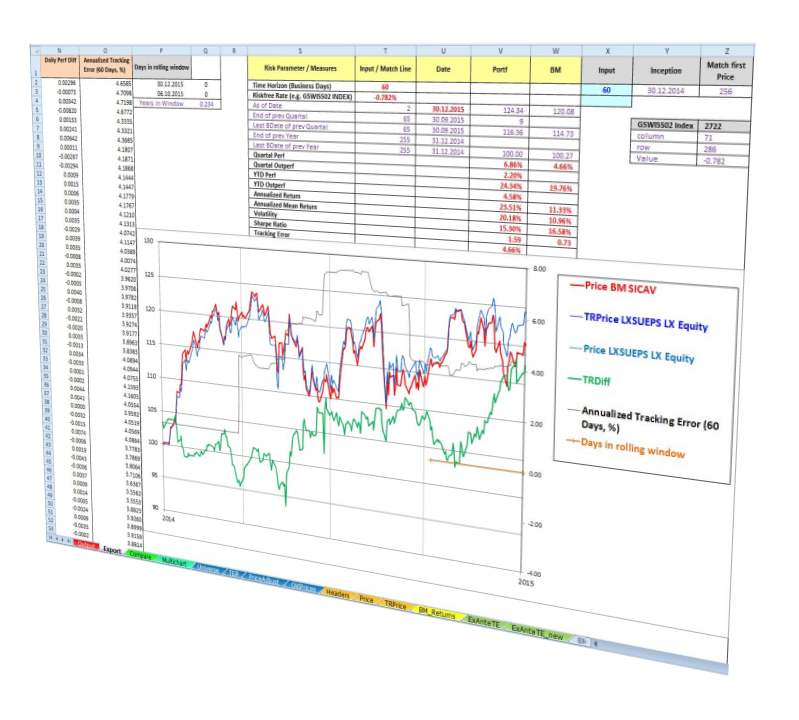Click the yellow 'Portf' header cell
Viewport: 799px width, 720px height.
tap(500, 70)
